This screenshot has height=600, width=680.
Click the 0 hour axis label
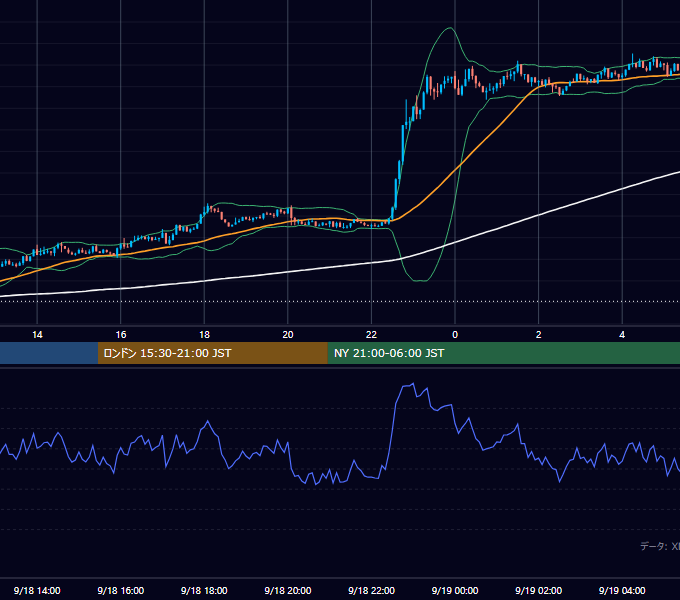coord(455,335)
